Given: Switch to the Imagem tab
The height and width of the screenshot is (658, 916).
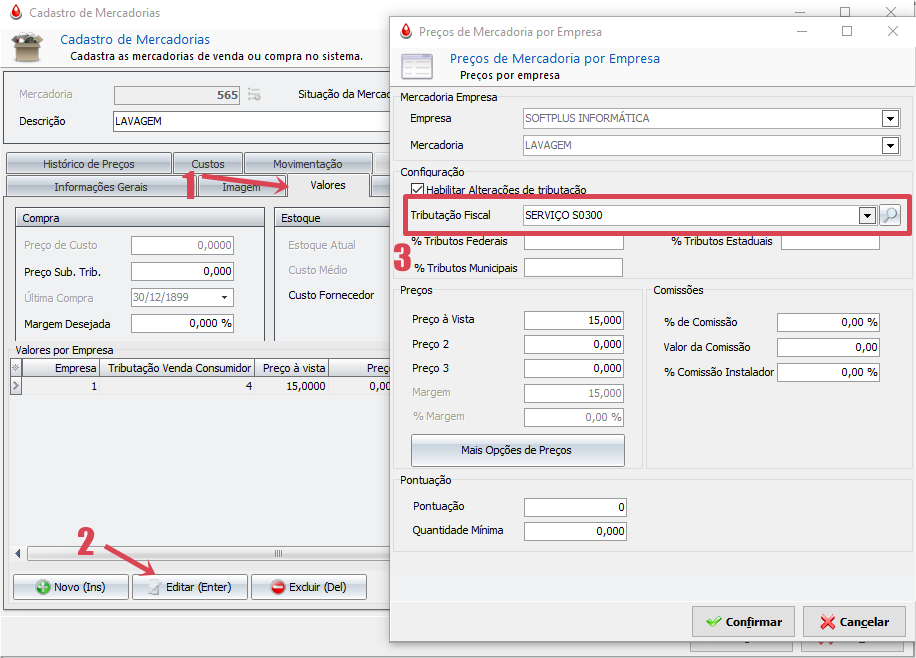Looking at the screenshot, I should tap(242, 187).
